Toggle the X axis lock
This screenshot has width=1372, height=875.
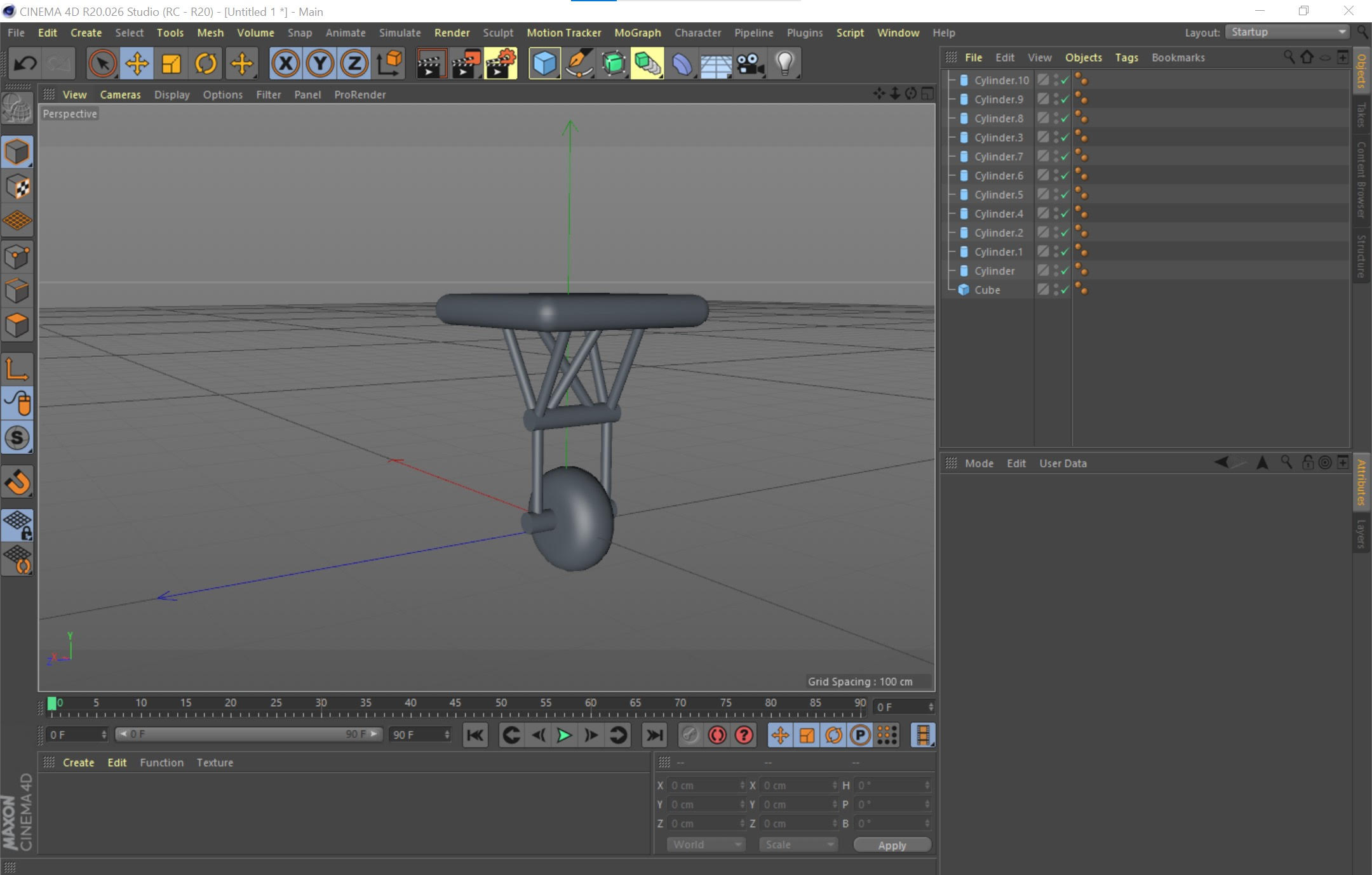[x=286, y=63]
